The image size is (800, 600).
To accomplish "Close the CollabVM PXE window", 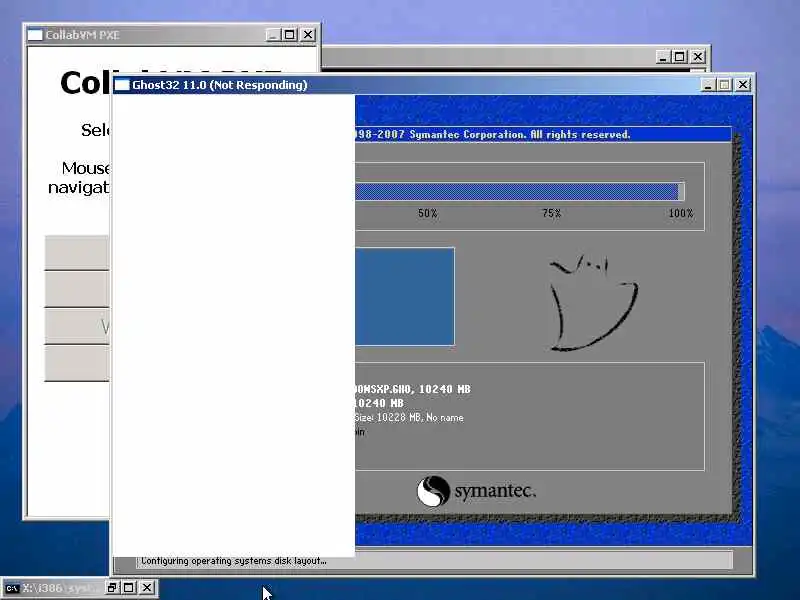I will [308, 35].
